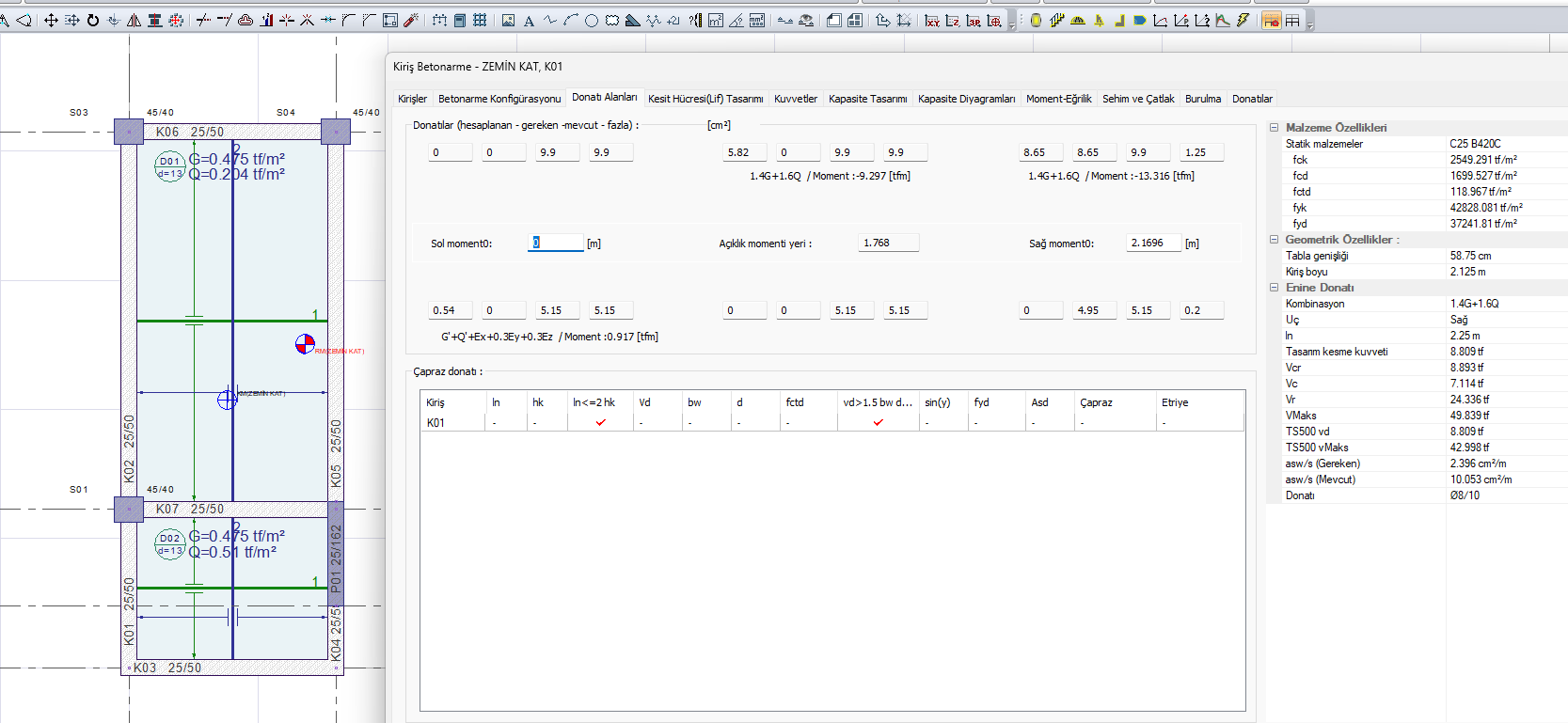The image size is (1568, 723).
Task: Click the yellow cylinder column icon
Action: 1036,20
